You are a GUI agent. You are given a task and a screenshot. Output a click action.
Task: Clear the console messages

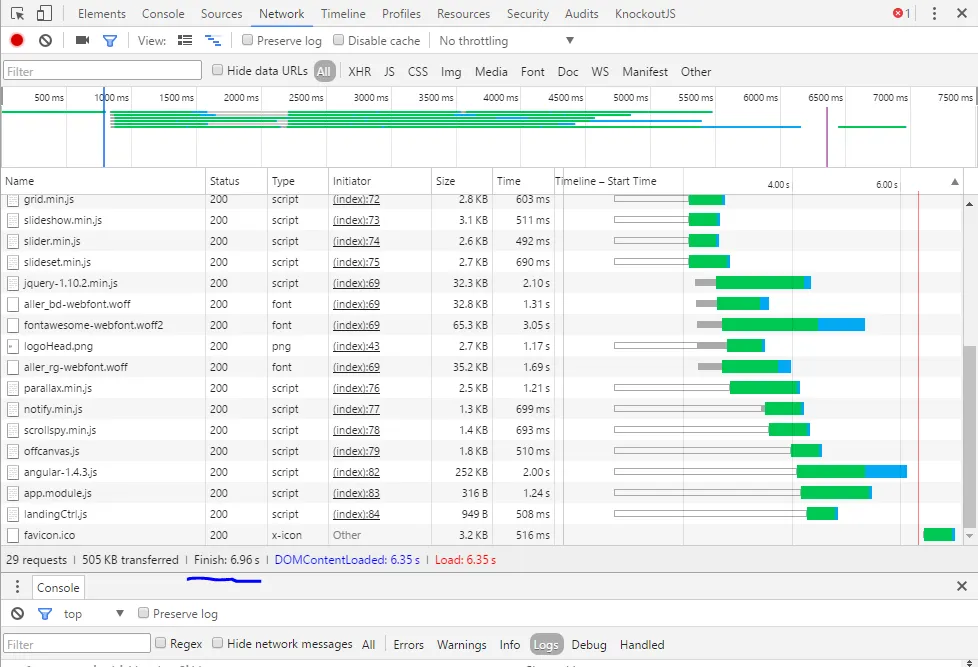pos(17,614)
